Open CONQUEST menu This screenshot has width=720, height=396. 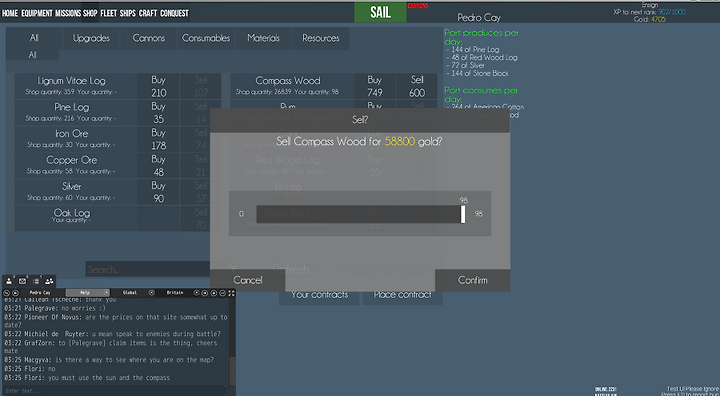[174, 13]
